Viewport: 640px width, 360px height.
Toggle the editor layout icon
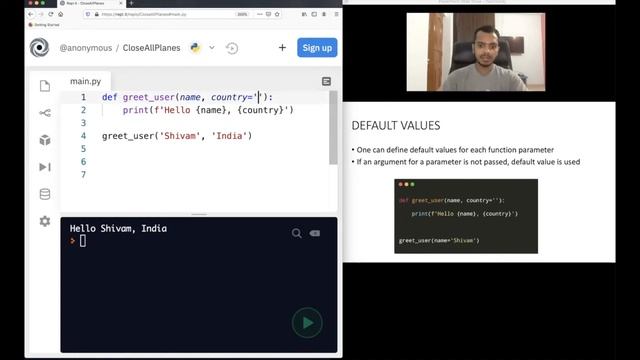coord(326,82)
